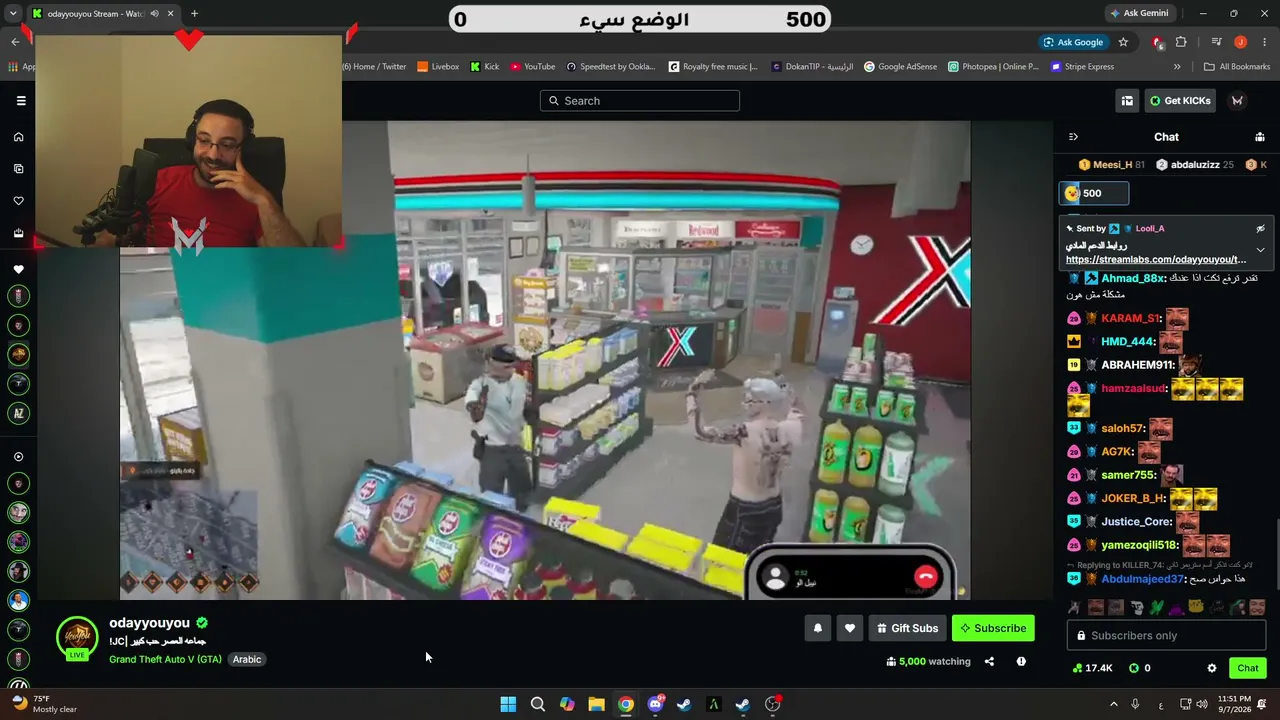Click the Subscribers only chat input
The image size is (1280, 720).
click(1166, 636)
